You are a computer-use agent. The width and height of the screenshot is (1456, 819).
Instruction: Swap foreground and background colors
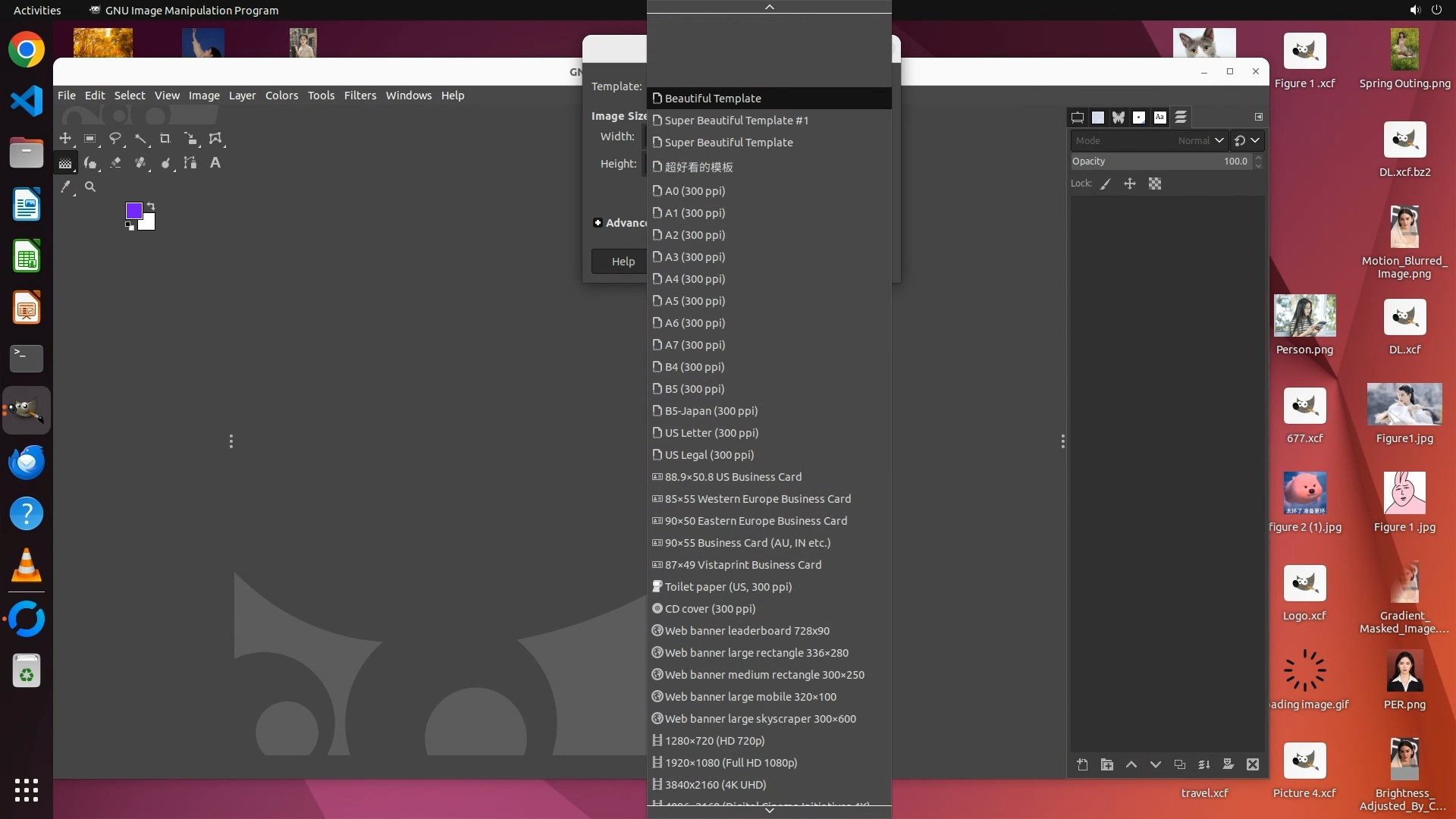[x=151, y=206]
